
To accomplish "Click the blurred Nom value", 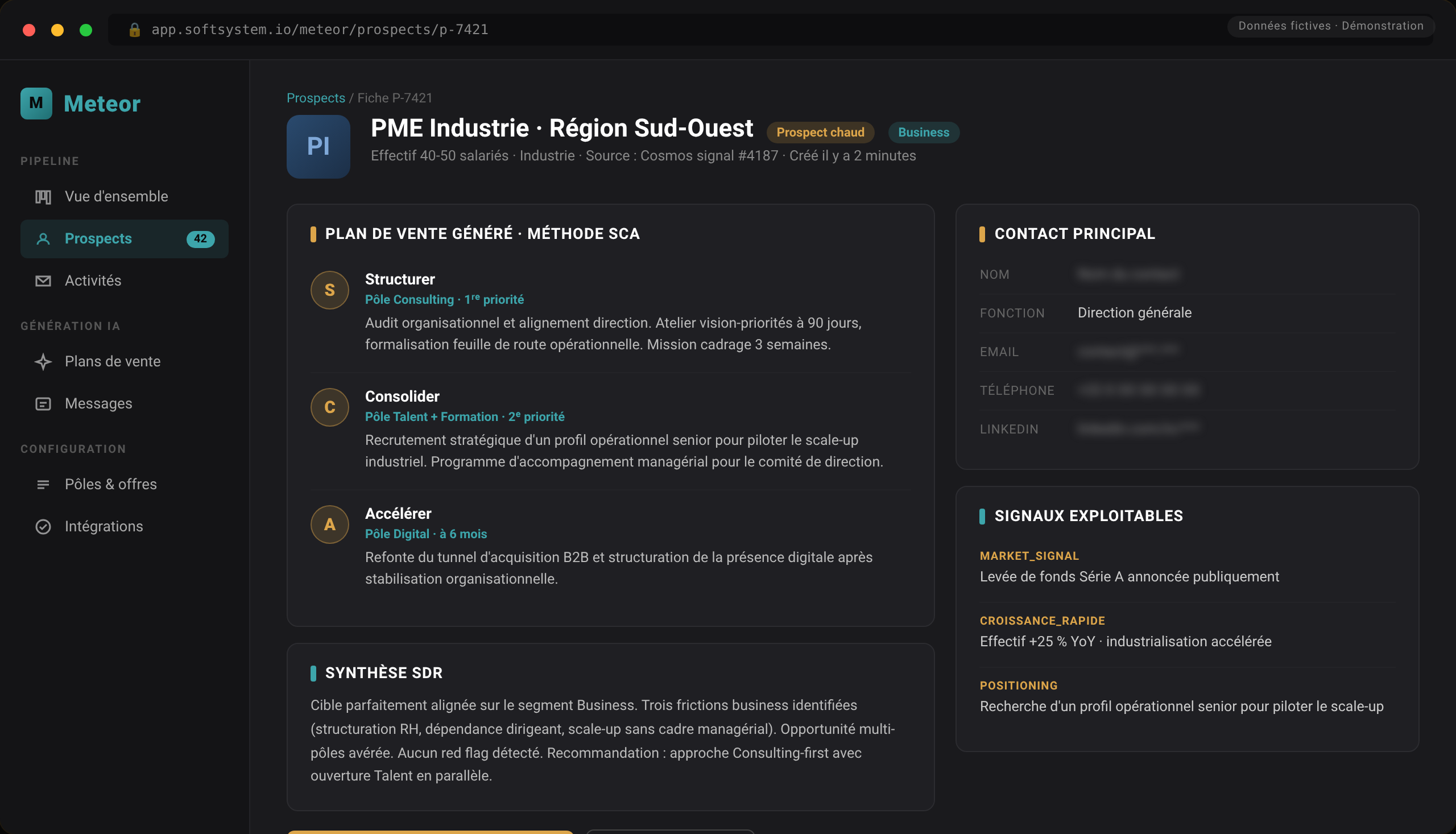I will (1127, 274).
